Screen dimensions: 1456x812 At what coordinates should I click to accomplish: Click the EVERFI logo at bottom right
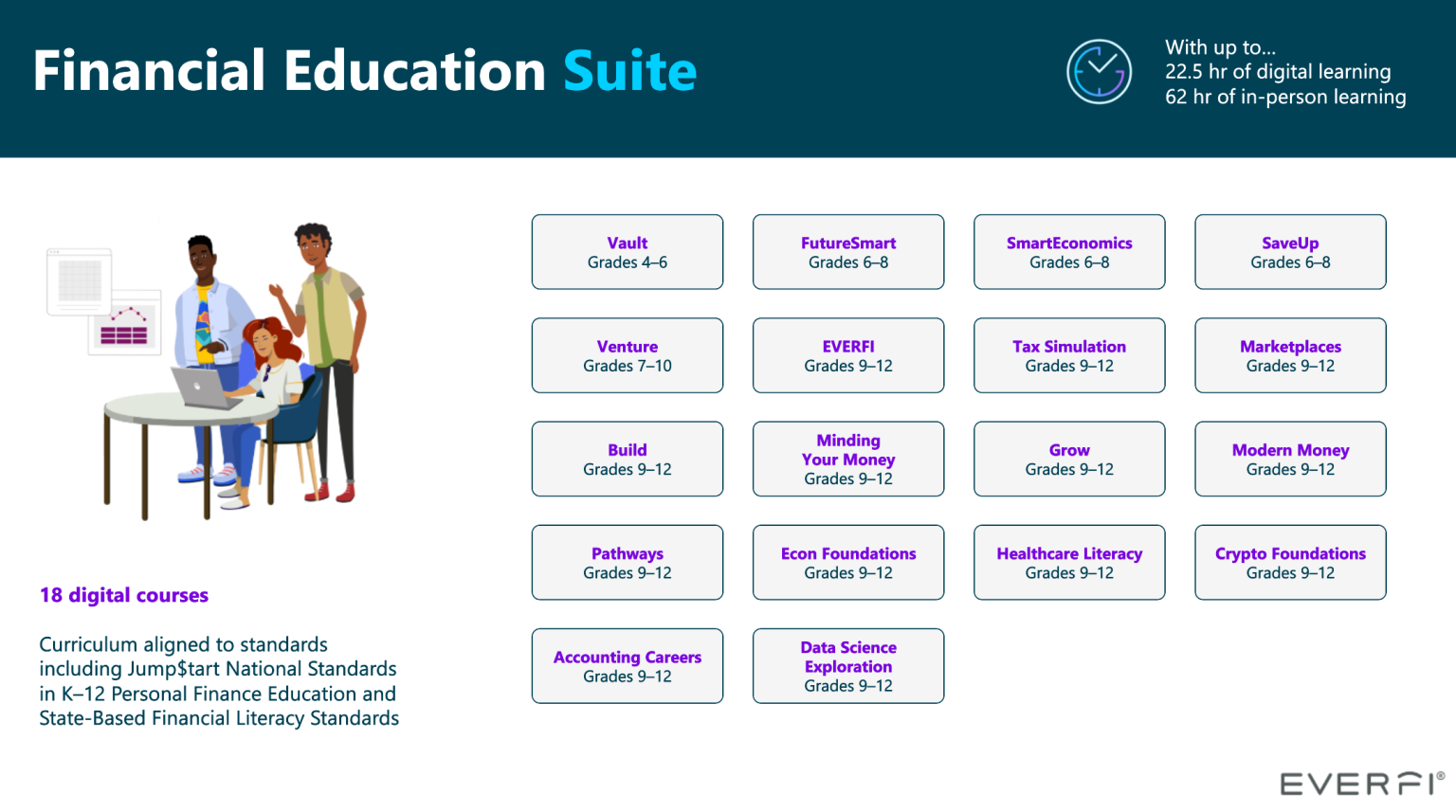point(1361,784)
